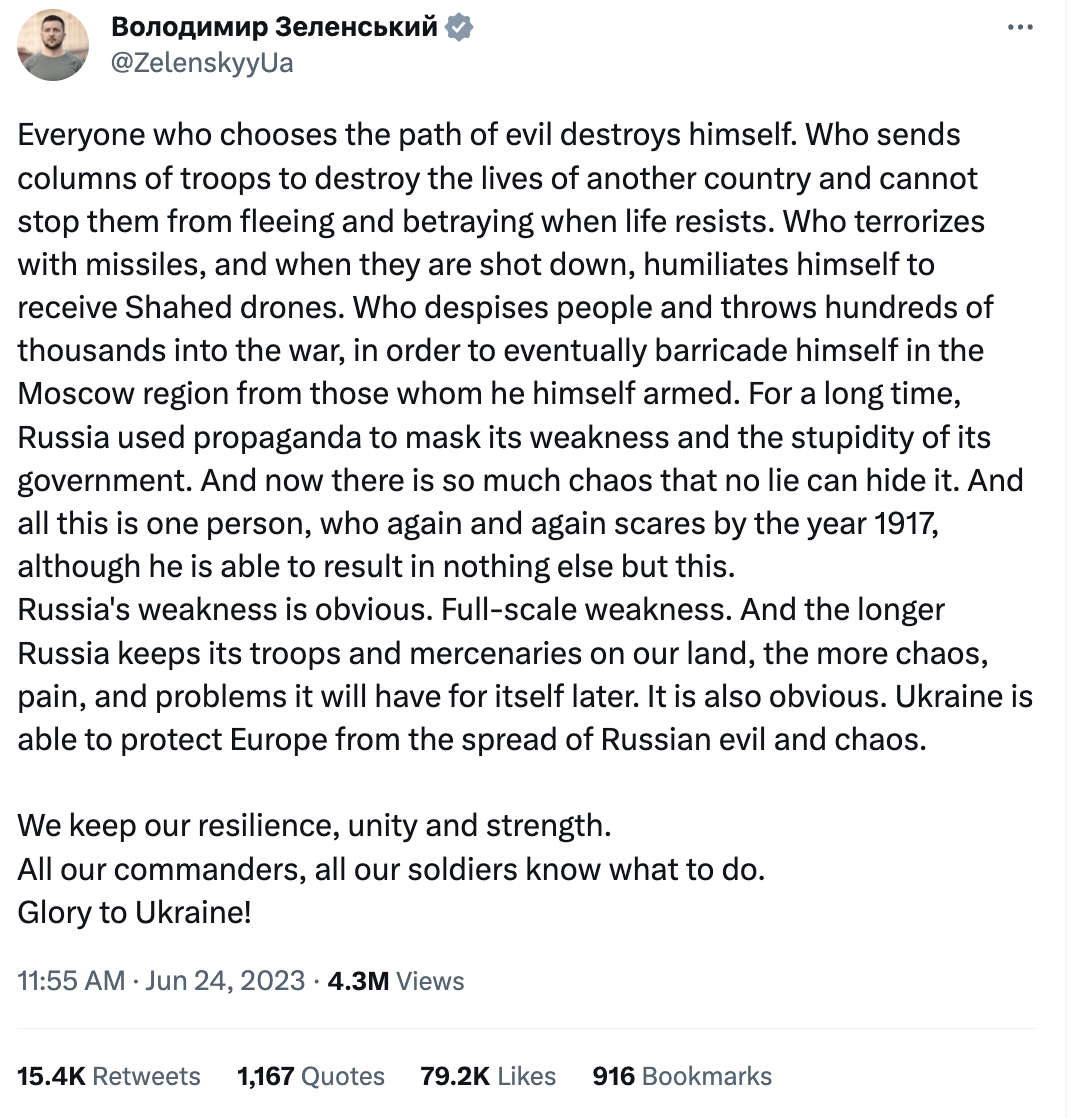Open the three-dot more options menu
Image resolution: width=1072 pixels, height=1118 pixels.
pos(1020,27)
